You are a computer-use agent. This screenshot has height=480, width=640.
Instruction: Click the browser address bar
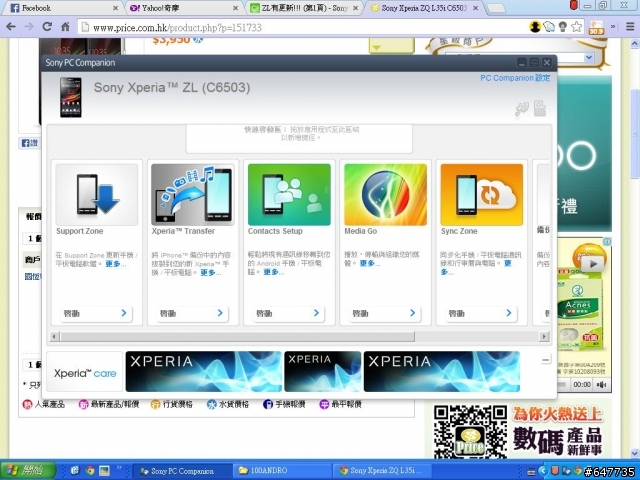click(302, 27)
